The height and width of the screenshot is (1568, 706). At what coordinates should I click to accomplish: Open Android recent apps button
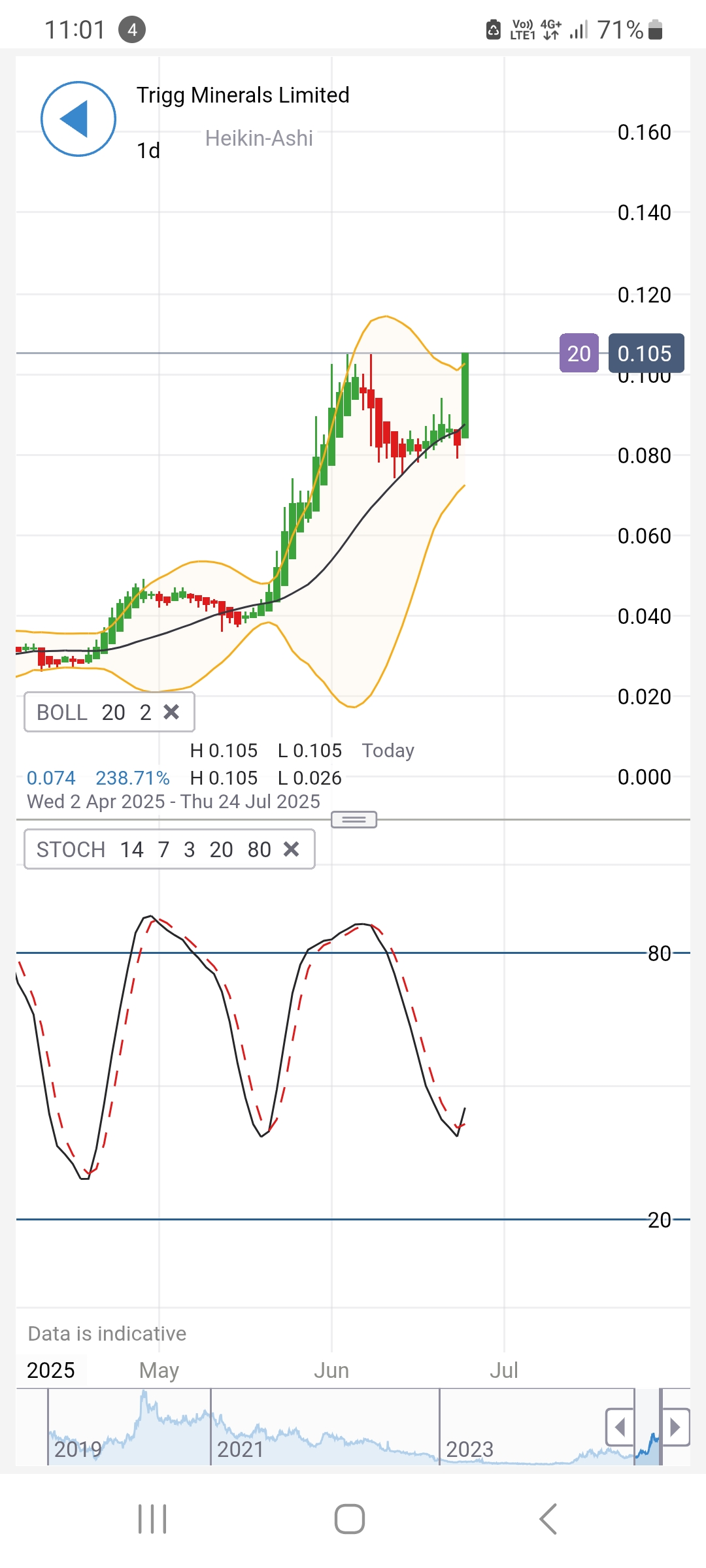pos(152,1519)
